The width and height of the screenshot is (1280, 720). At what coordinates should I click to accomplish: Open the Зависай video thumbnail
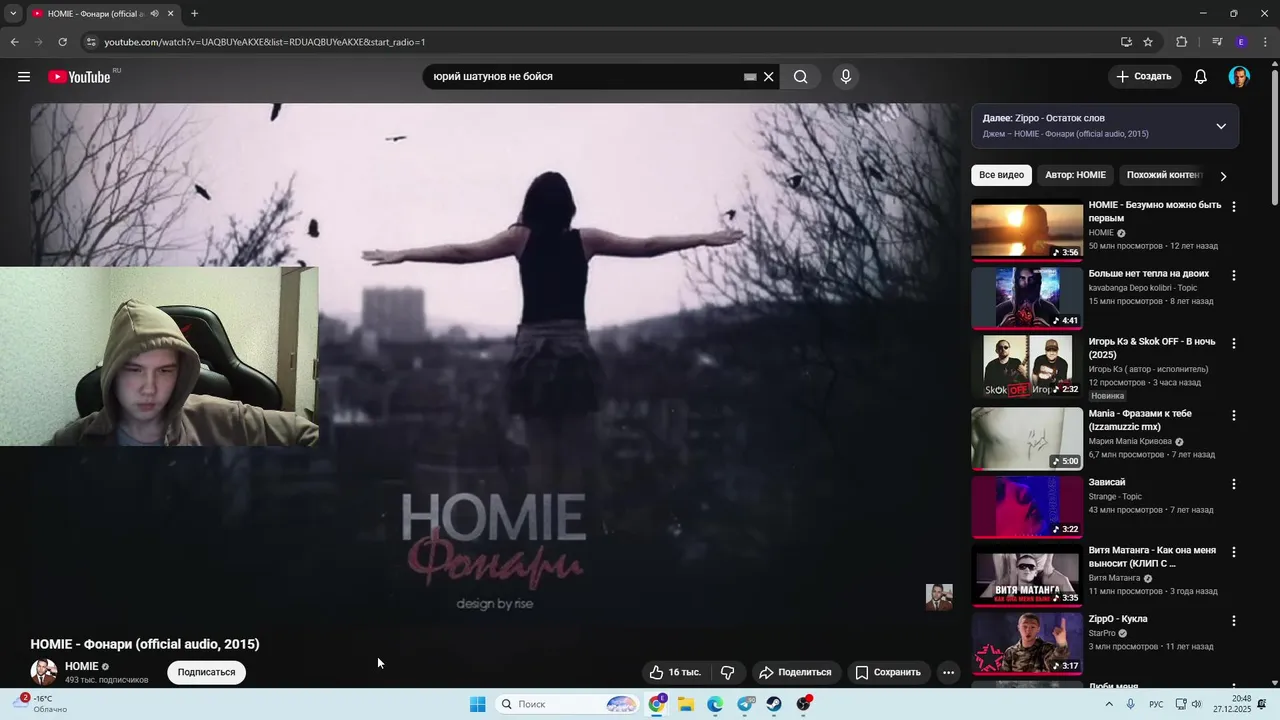coord(1027,507)
